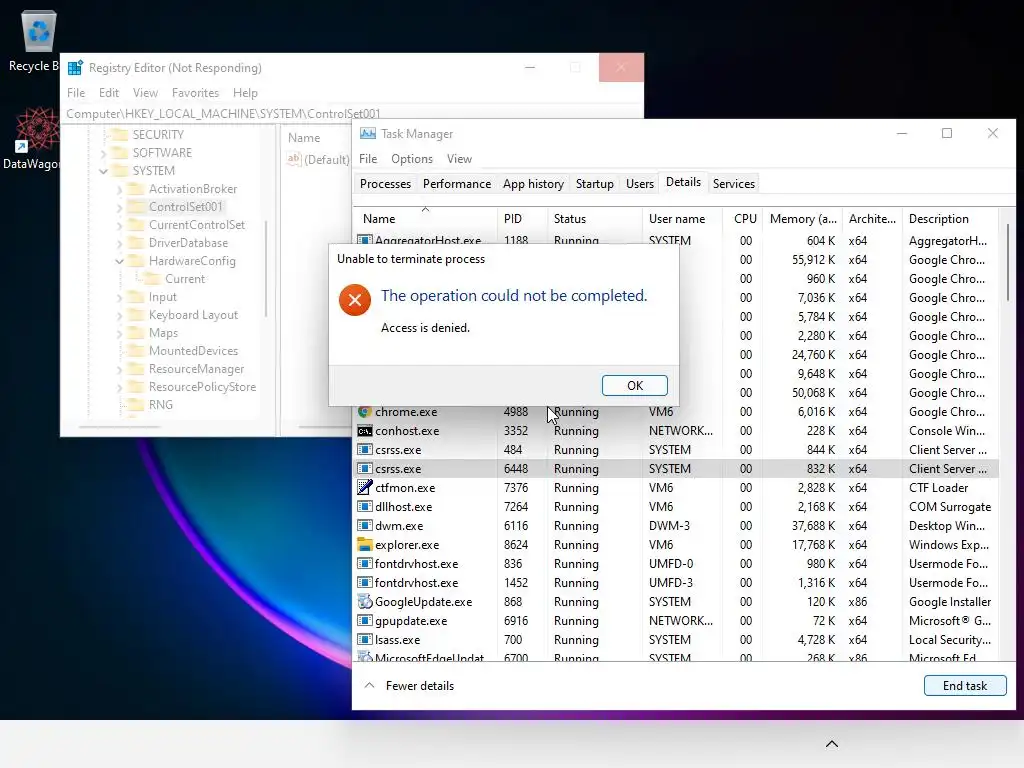The height and width of the screenshot is (768, 1024).
Task: Expand the Keyboard Layout key
Action: pyautogui.click(x=120, y=315)
